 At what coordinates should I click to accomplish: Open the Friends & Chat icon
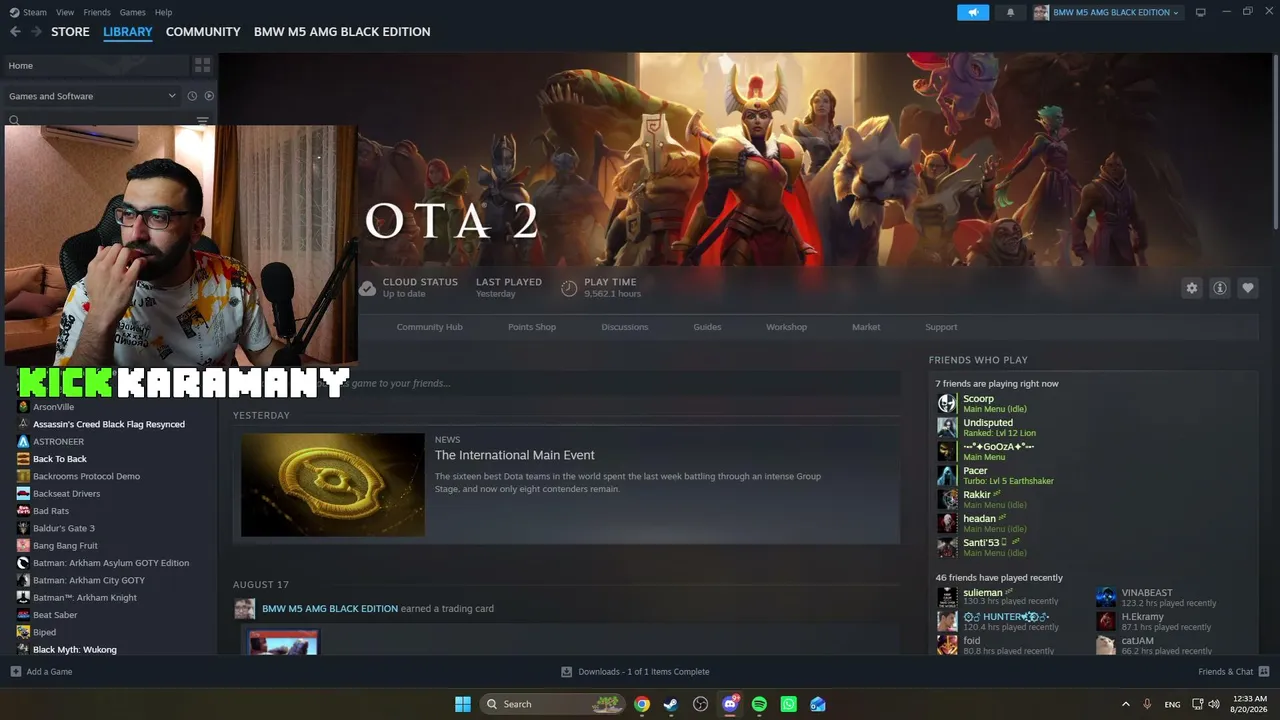click(1264, 672)
